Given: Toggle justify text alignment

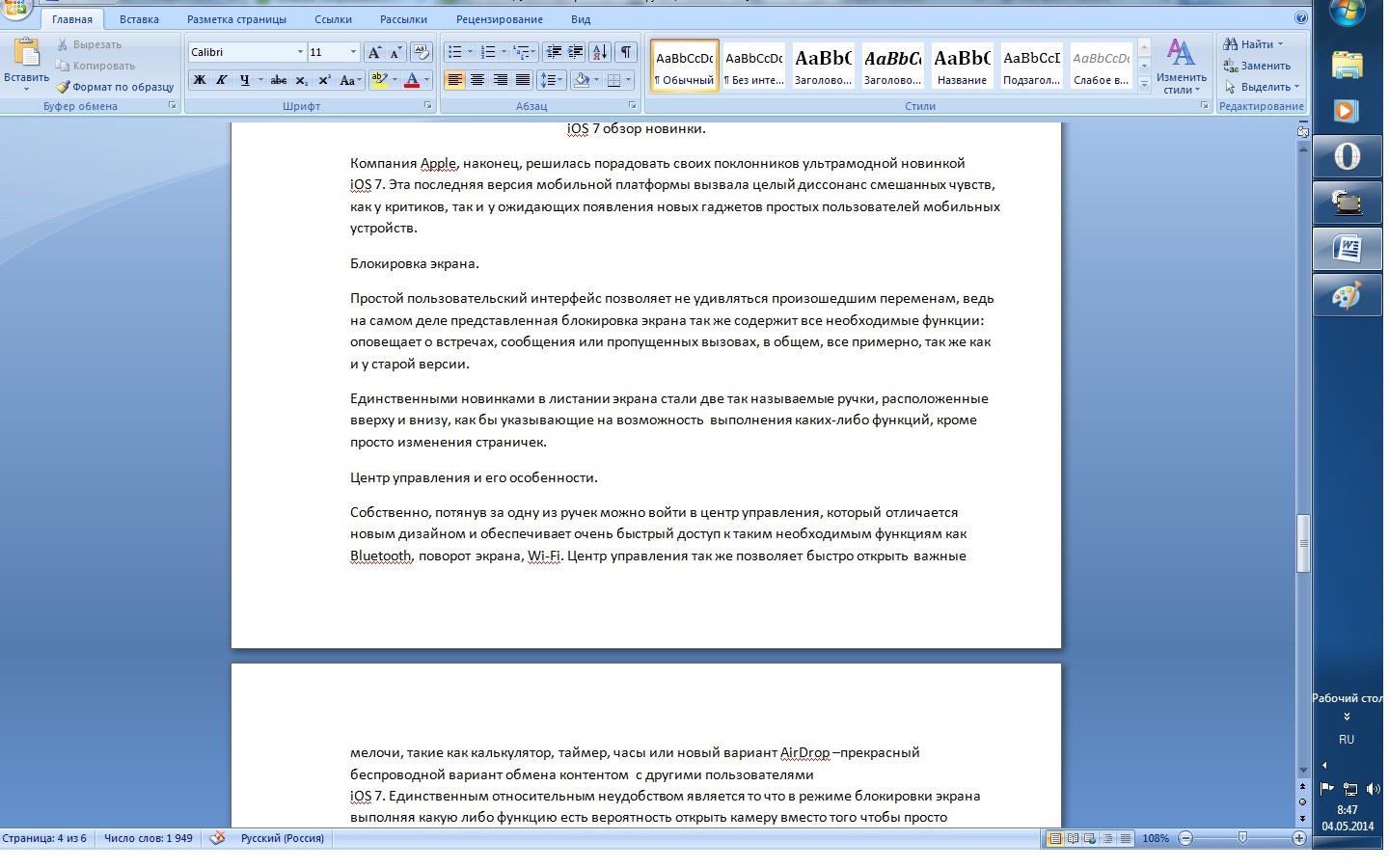Looking at the screenshot, I should coord(523,80).
